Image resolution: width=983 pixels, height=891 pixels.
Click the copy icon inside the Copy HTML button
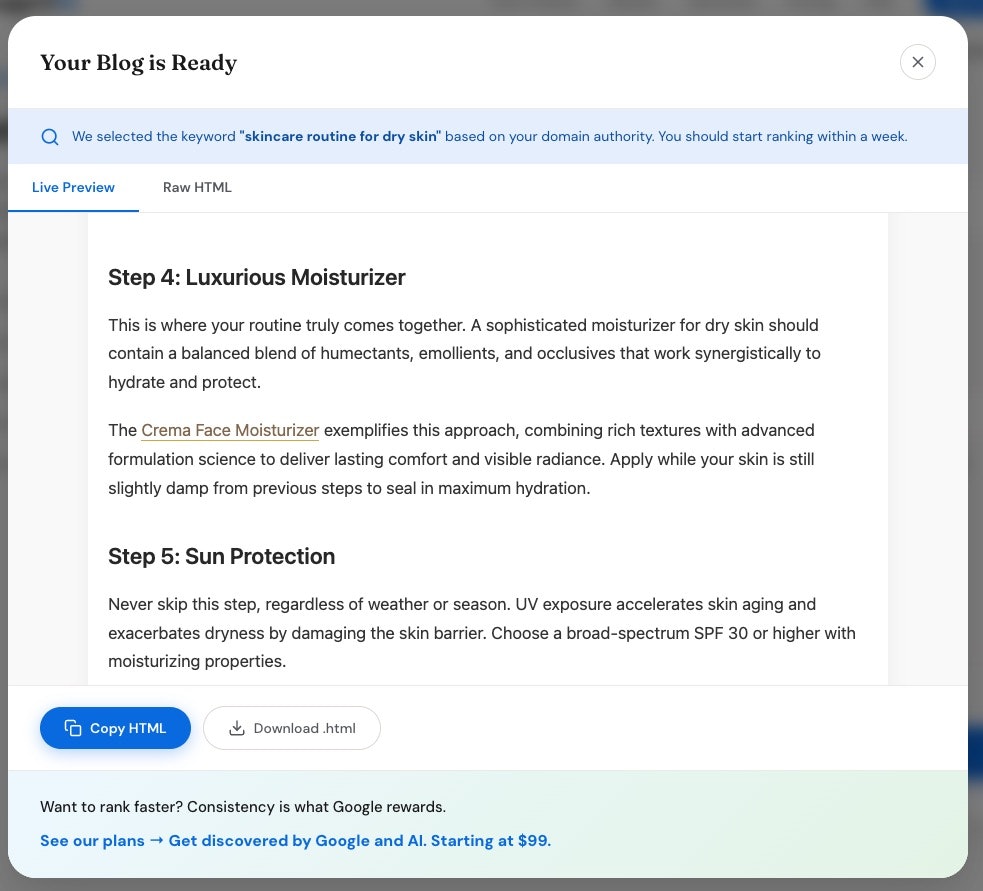tap(73, 728)
